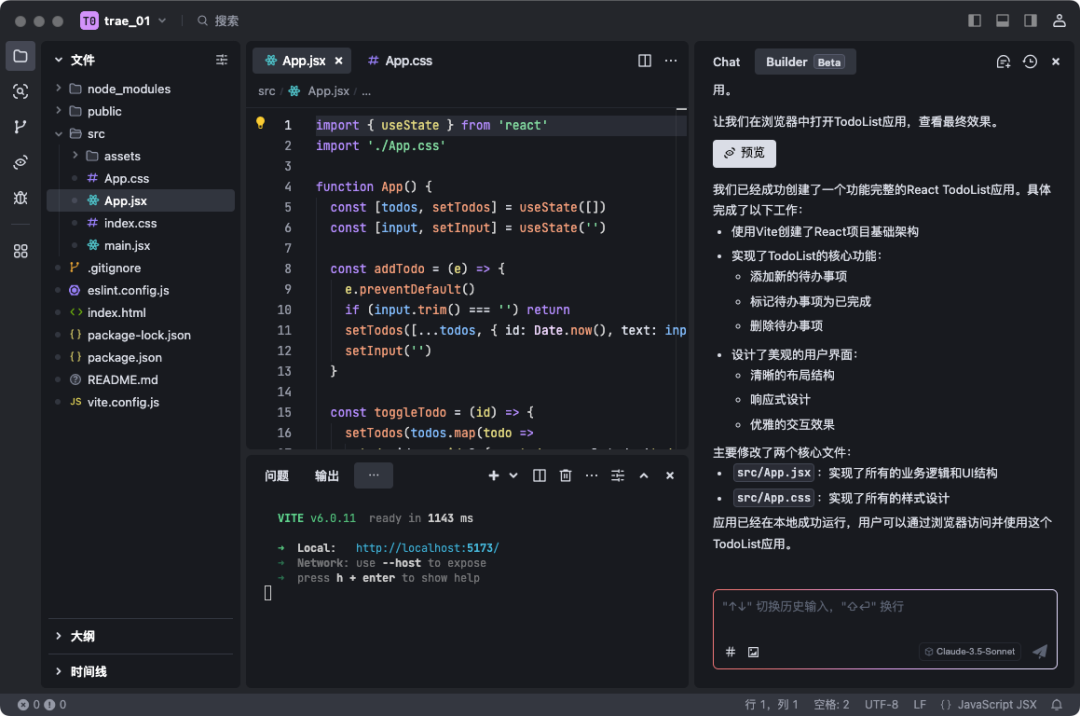Close the App.jsx tab
1080x716 pixels.
(339, 61)
